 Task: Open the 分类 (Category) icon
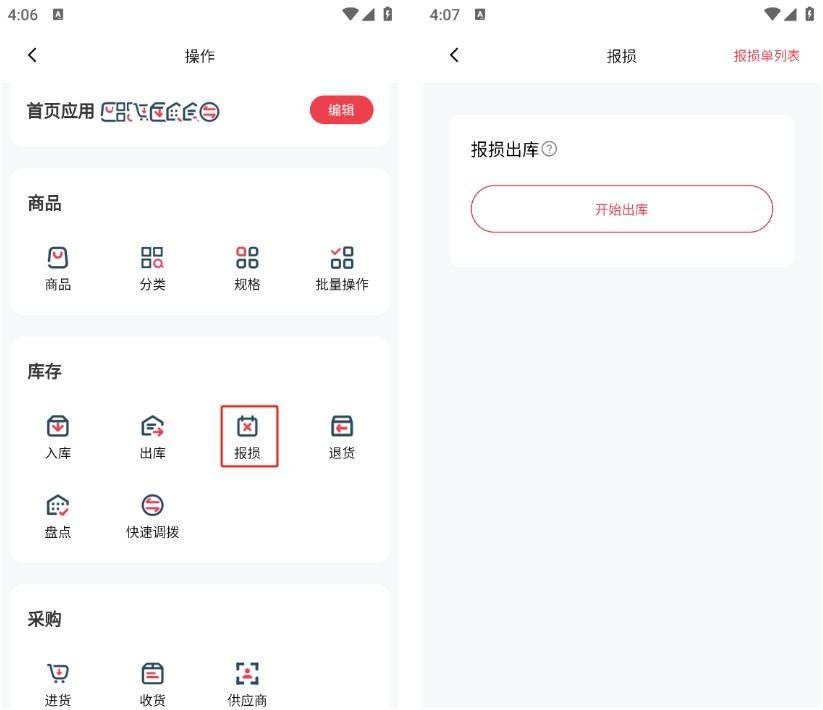pyautogui.click(x=152, y=258)
